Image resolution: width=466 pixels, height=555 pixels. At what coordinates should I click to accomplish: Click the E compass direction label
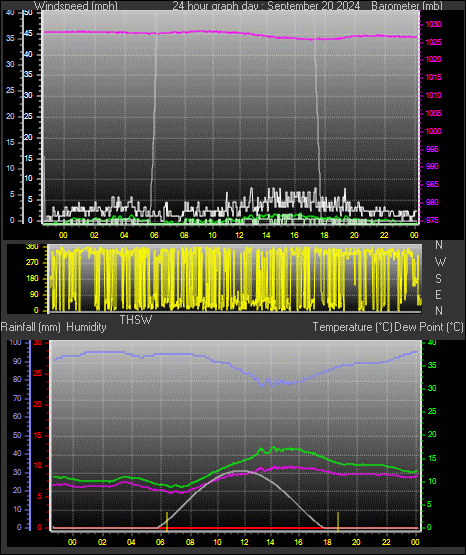[438, 294]
